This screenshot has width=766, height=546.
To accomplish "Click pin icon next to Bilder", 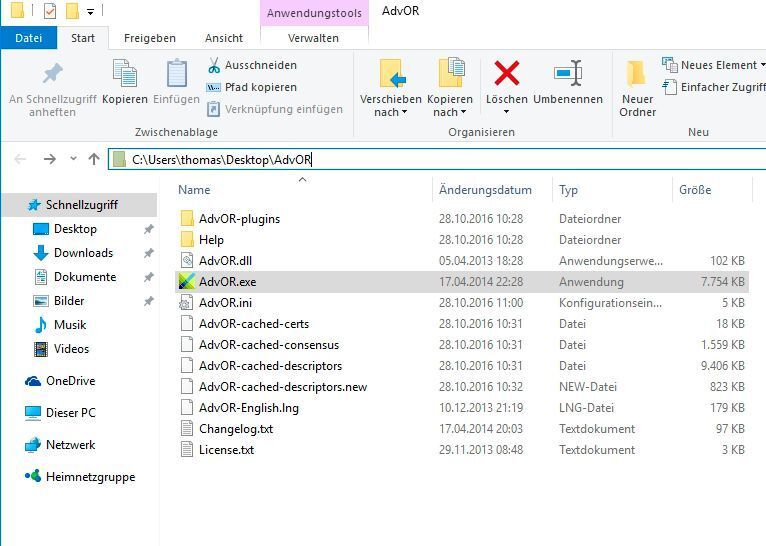I will click(x=149, y=301).
